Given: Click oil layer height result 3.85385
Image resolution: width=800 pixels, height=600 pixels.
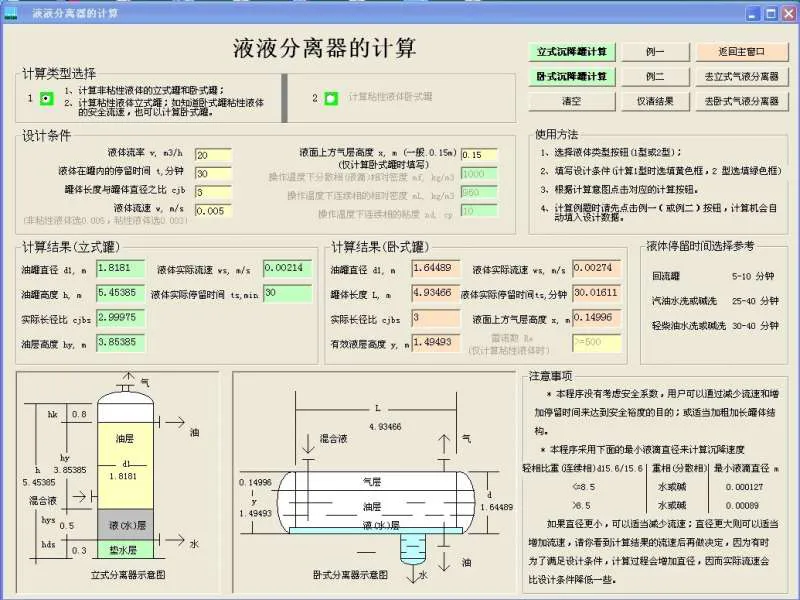Looking at the screenshot, I should 120,342.
